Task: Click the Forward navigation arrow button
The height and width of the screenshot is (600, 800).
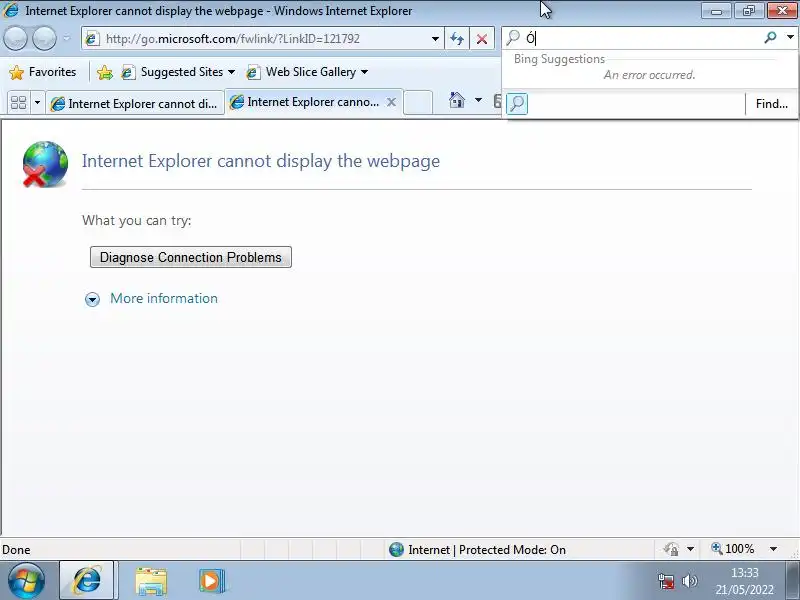Action: [x=44, y=38]
